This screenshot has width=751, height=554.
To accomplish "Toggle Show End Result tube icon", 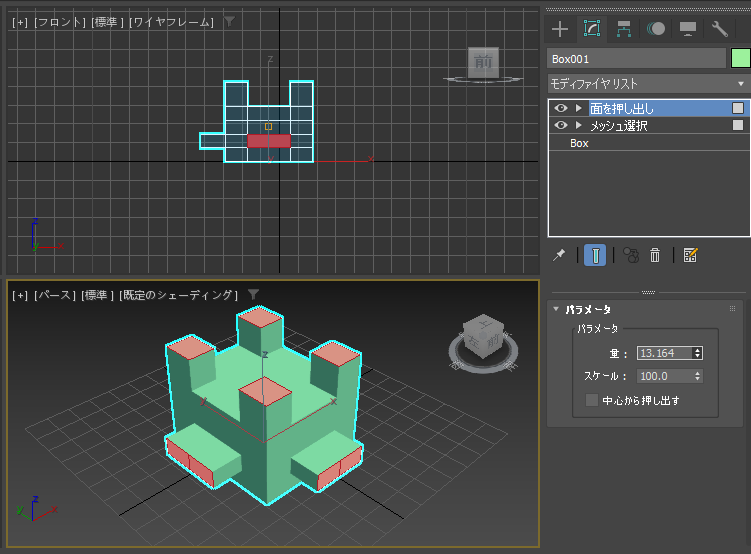I will (595, 255).
